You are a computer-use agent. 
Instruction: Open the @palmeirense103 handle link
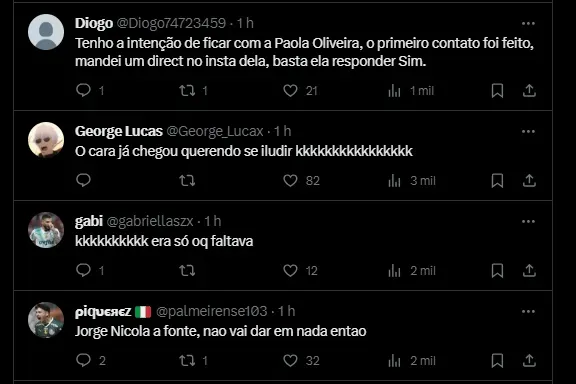tap(212, 311)
